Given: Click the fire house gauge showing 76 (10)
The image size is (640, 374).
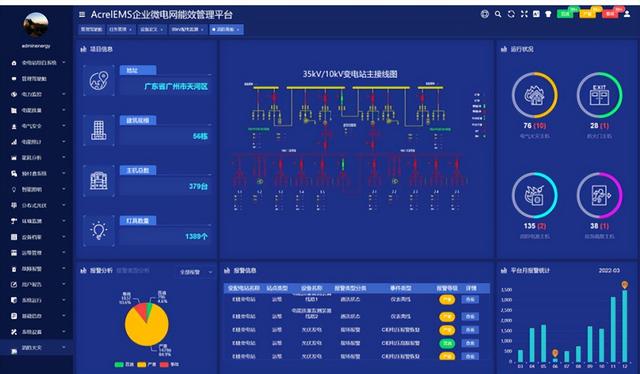Looking at the screenshot, I should coord(535,95).
